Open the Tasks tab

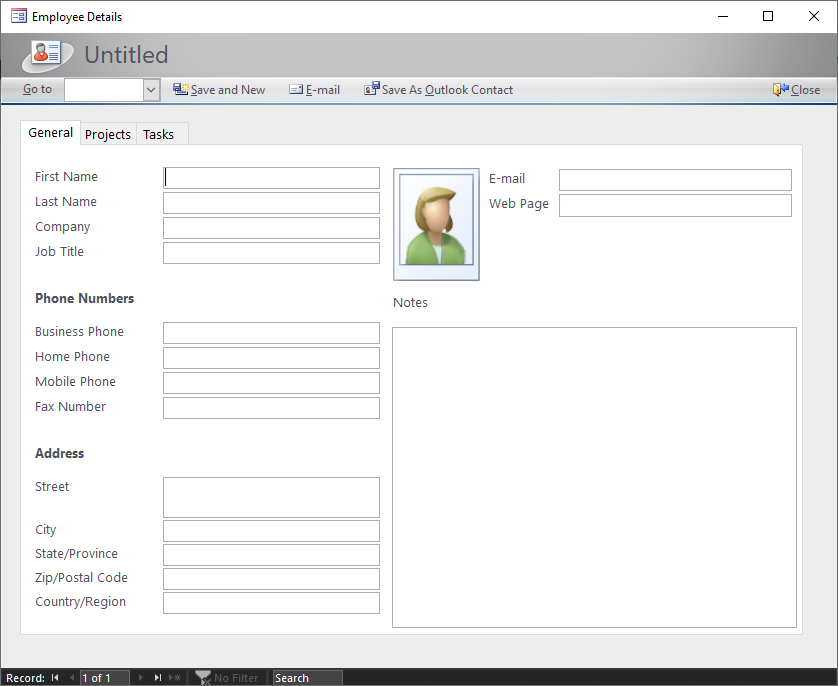[x=158, y=134]
